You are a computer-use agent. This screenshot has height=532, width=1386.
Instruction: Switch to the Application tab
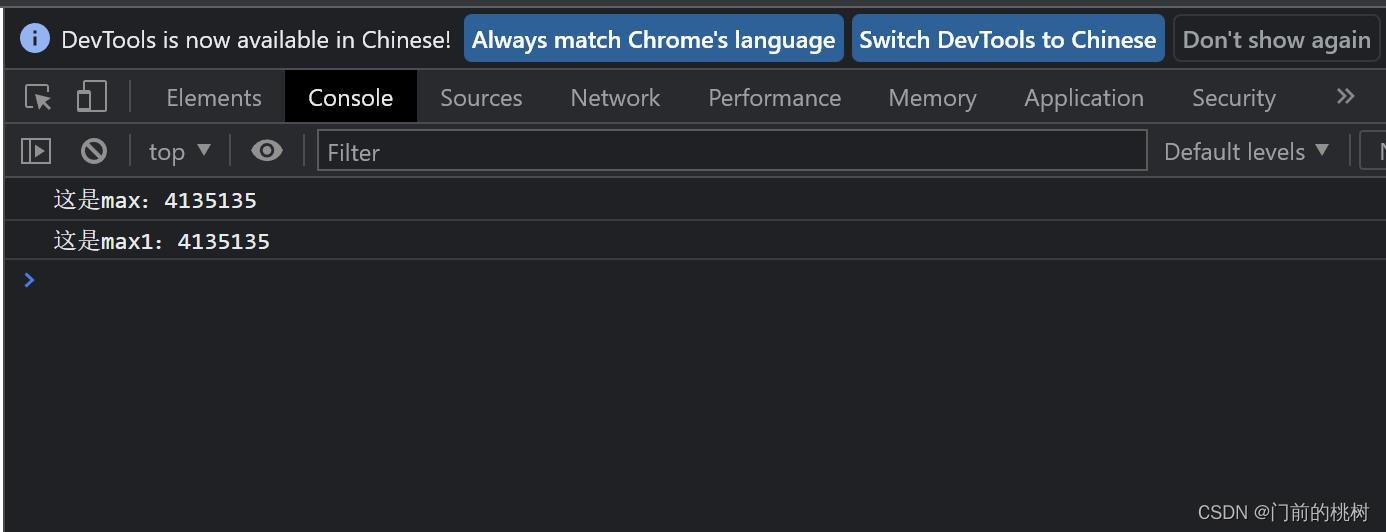(1084, 97)
